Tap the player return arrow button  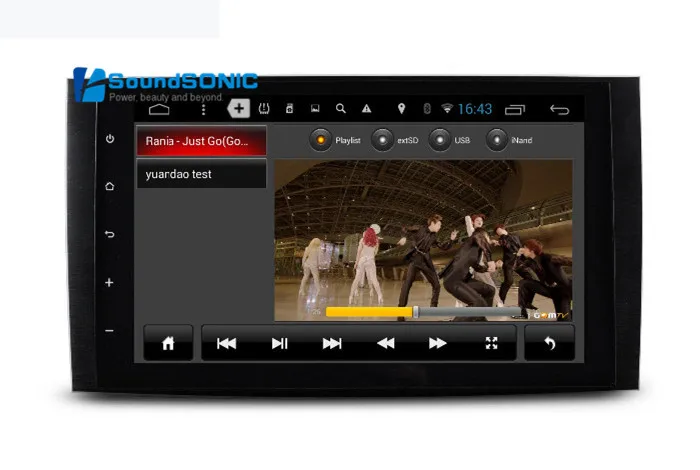[550, 343]
